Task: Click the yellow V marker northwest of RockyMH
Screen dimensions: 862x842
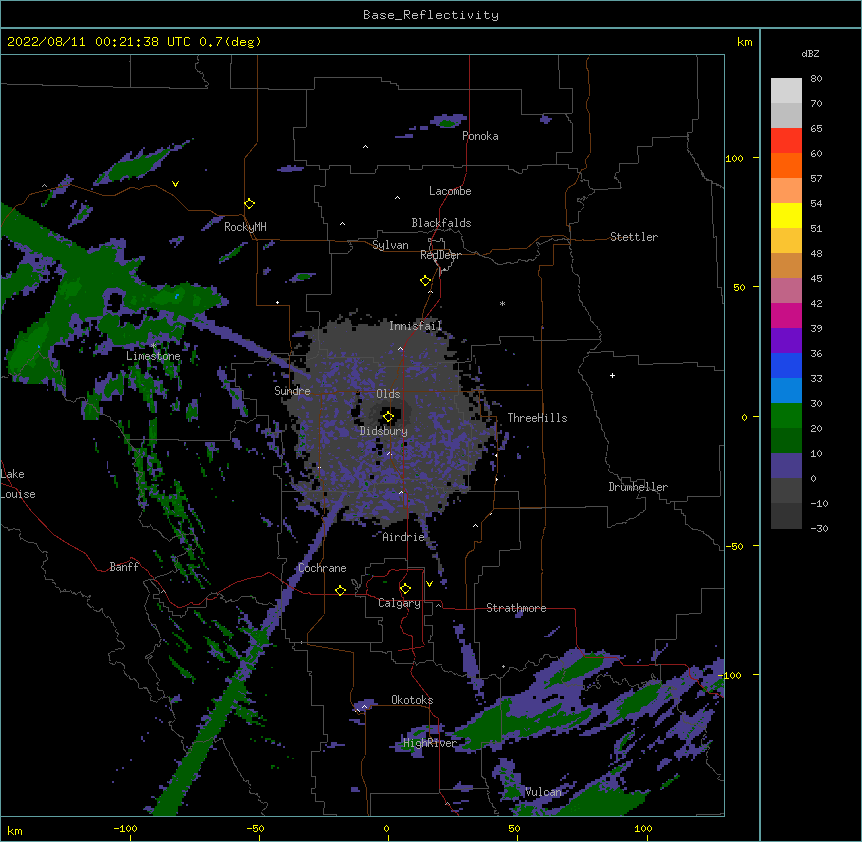Action: click(x=175, y=184)
